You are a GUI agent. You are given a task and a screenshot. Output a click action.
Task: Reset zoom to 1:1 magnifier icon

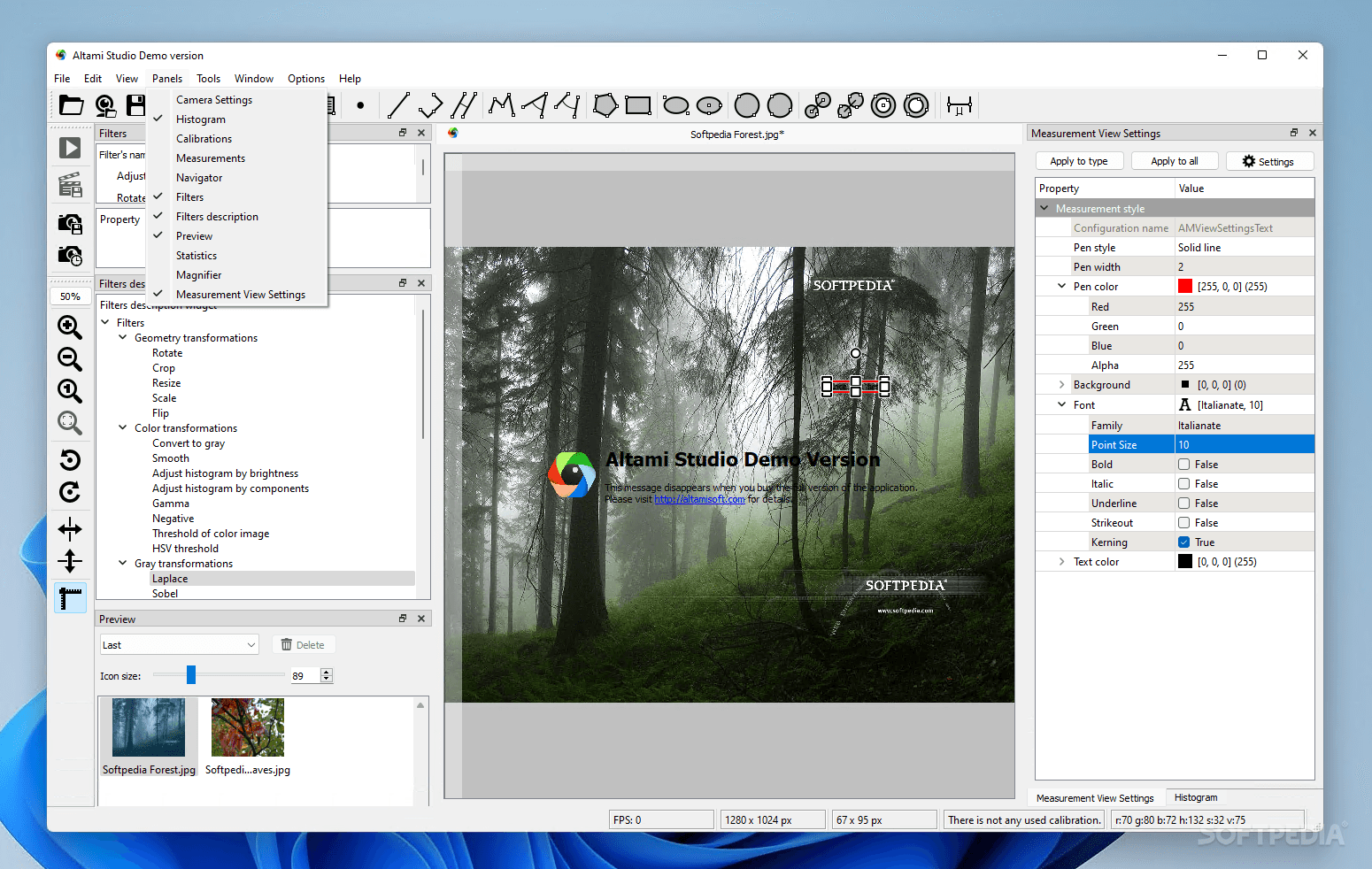[70, 390]
